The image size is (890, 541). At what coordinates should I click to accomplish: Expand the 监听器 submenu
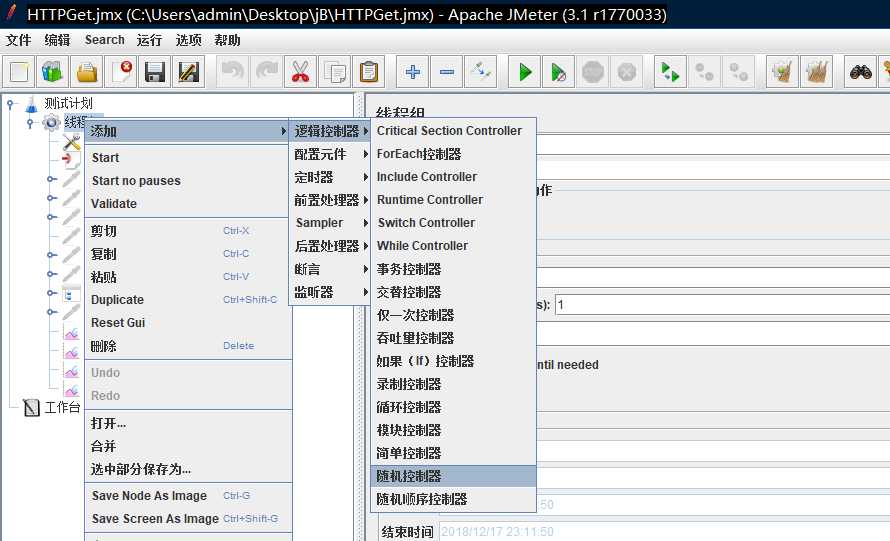point(330,292)
